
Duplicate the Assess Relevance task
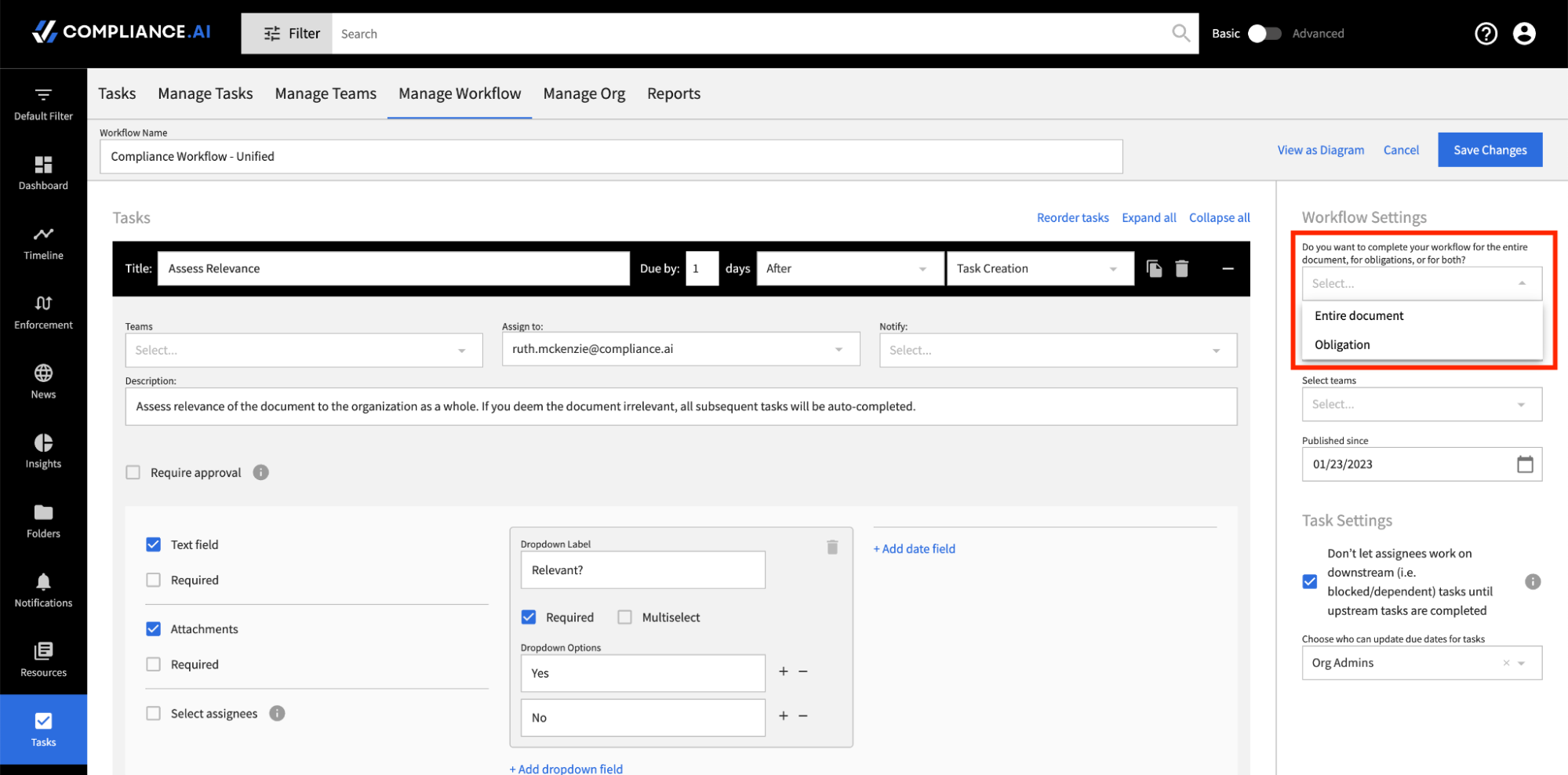[1154, 268]
